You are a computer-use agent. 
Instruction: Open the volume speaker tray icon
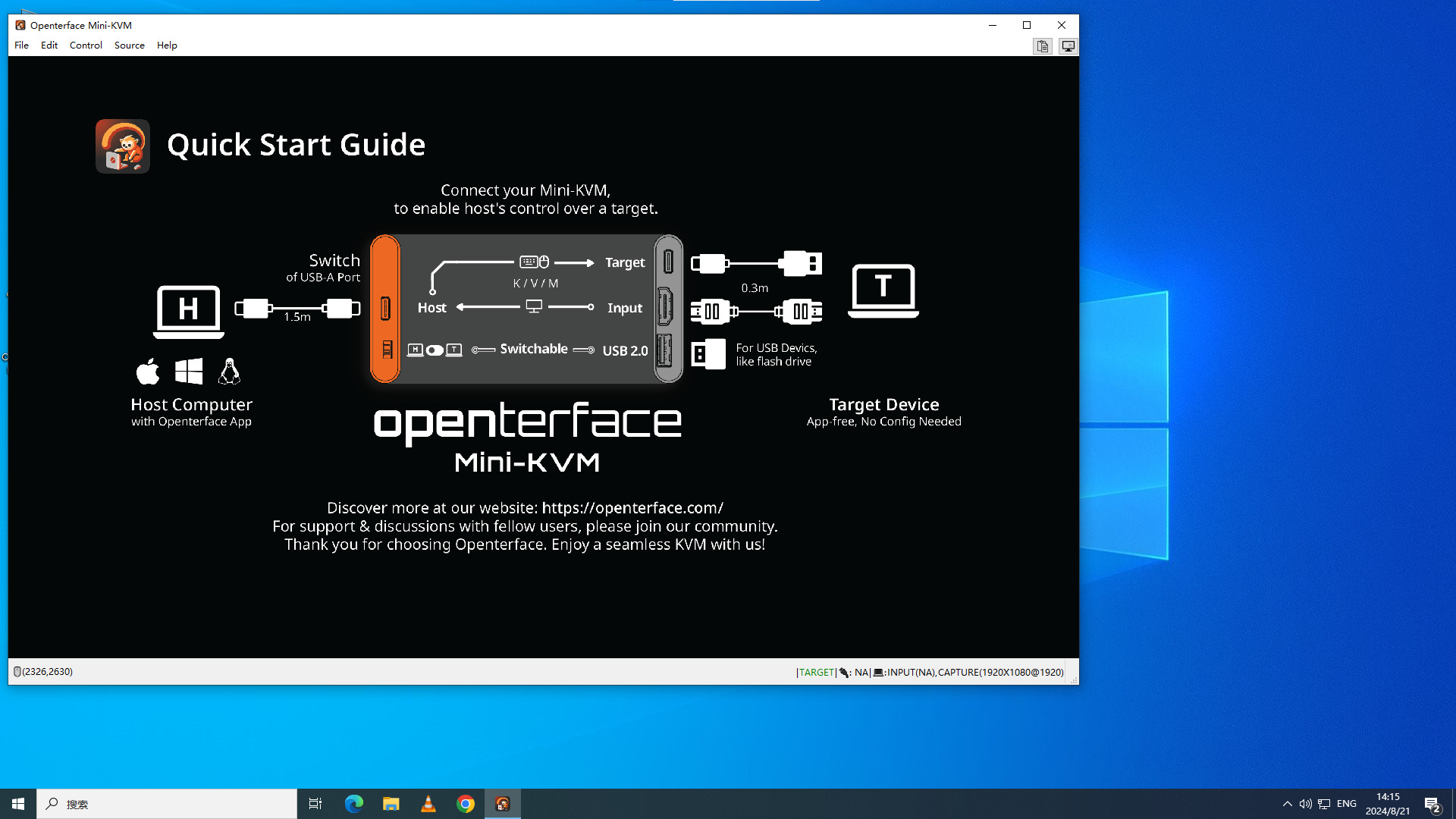(x=1305, y=804)
